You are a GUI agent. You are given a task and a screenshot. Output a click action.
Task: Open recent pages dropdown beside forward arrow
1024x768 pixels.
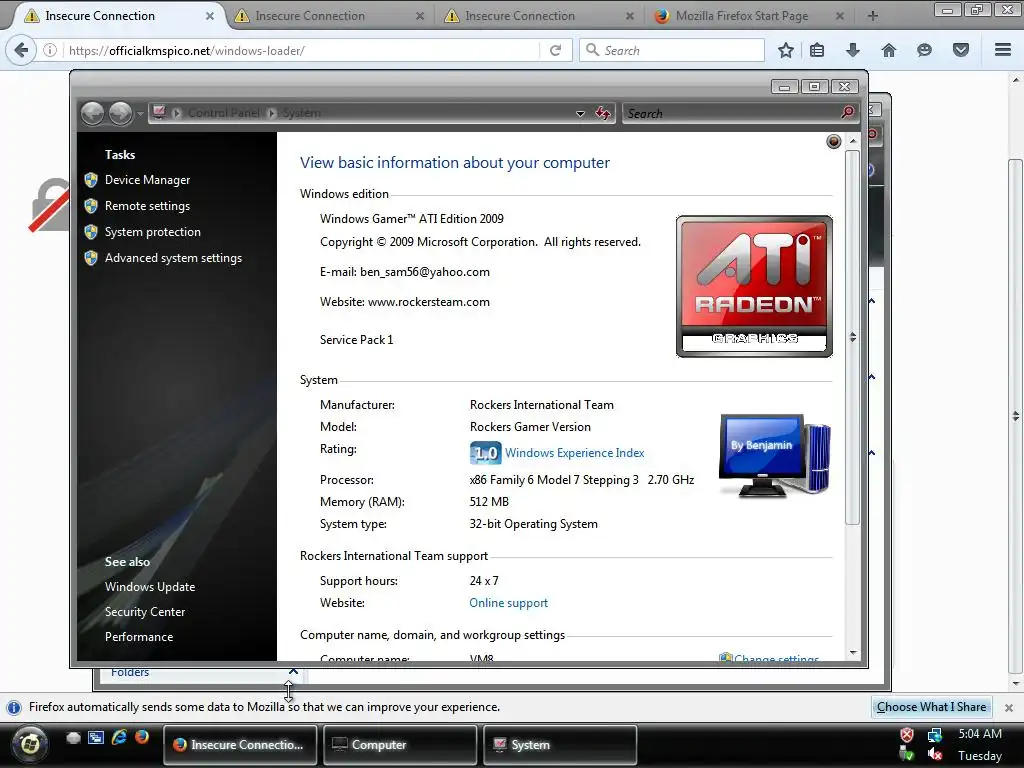coord(140,114)
